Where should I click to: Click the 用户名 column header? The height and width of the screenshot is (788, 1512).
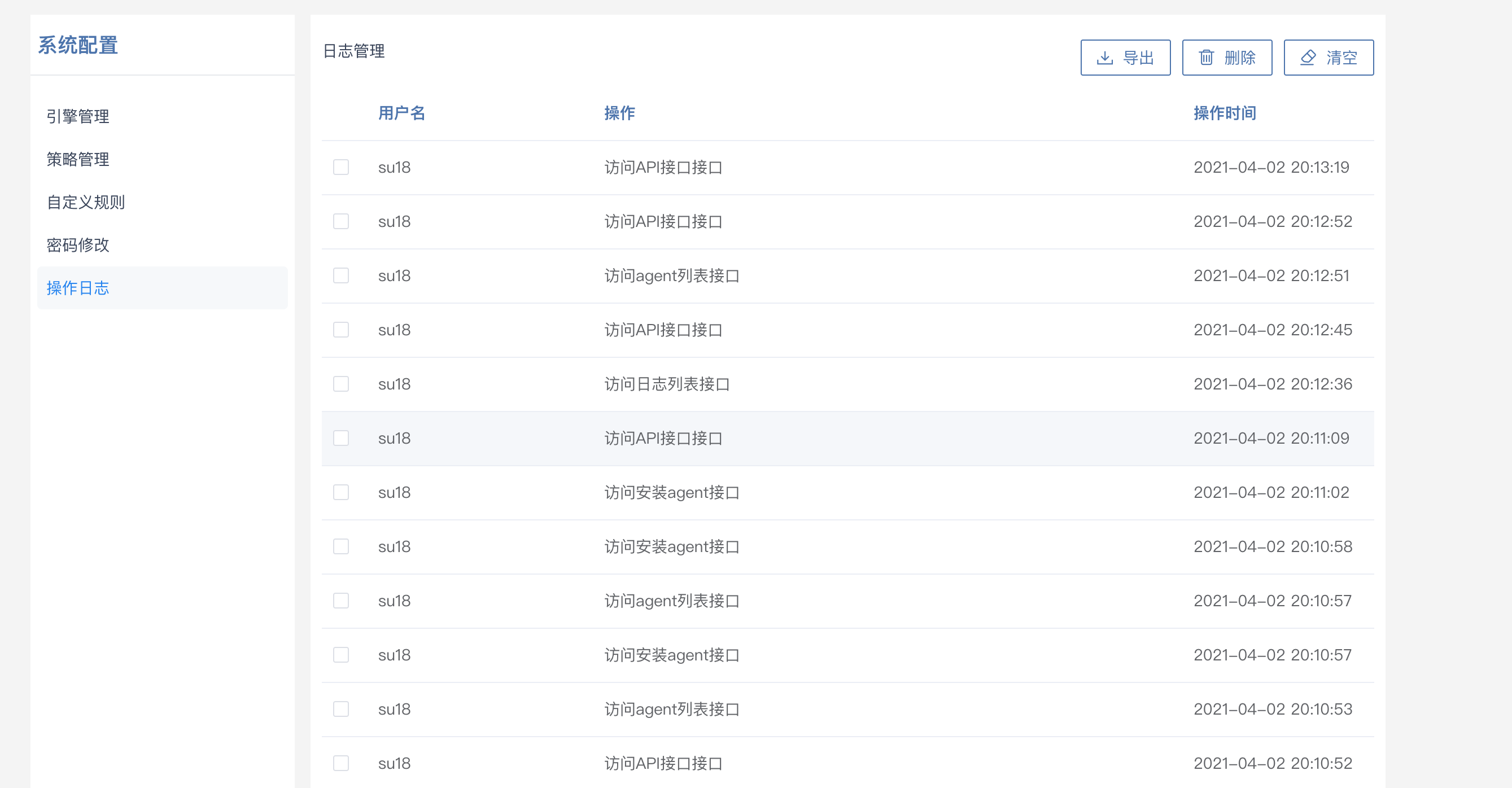[x=401, y=113]
